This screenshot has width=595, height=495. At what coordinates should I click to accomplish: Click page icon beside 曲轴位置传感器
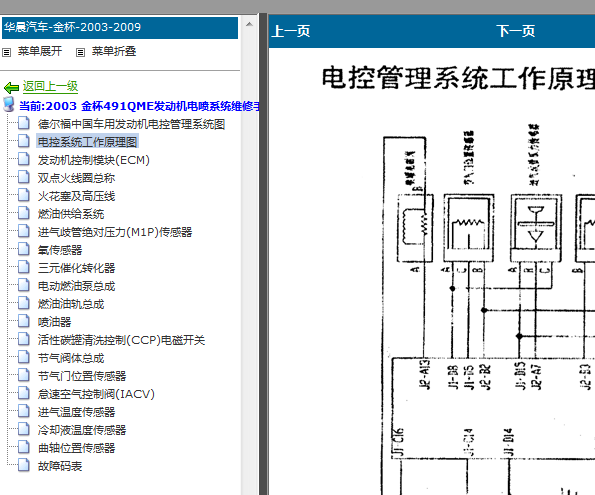click(24, 447)
